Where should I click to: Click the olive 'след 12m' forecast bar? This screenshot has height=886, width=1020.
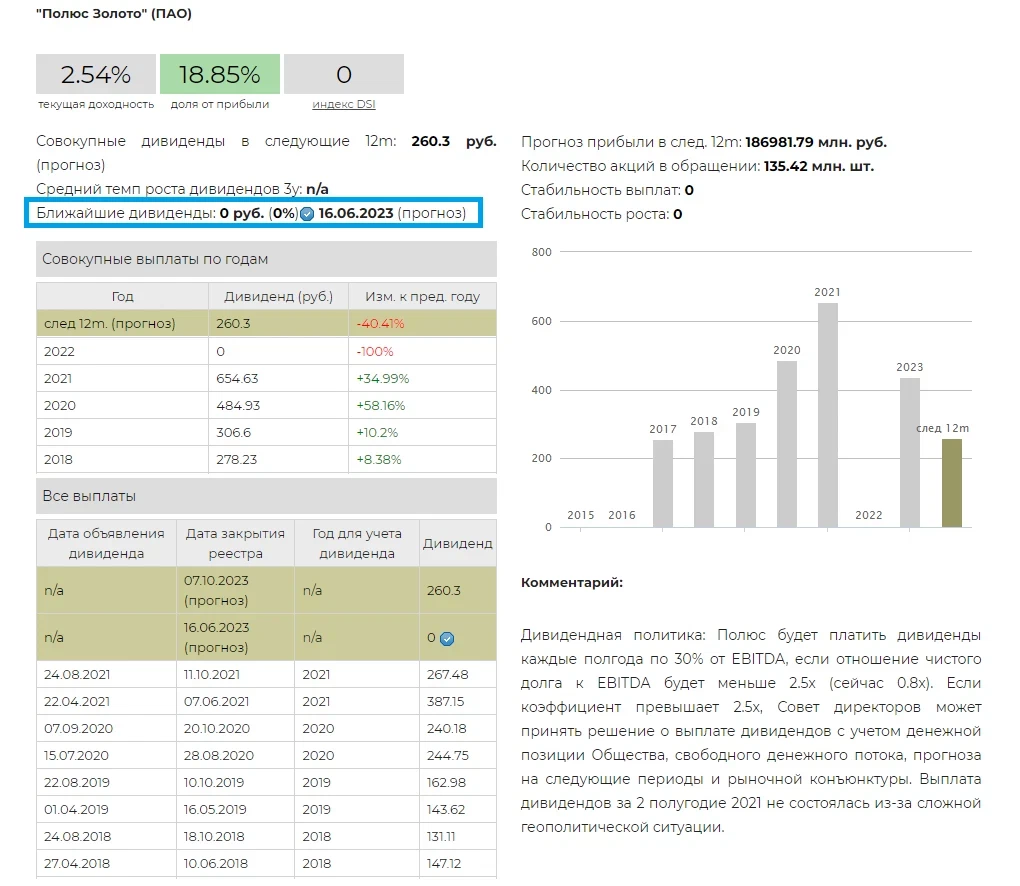point(951,482)
